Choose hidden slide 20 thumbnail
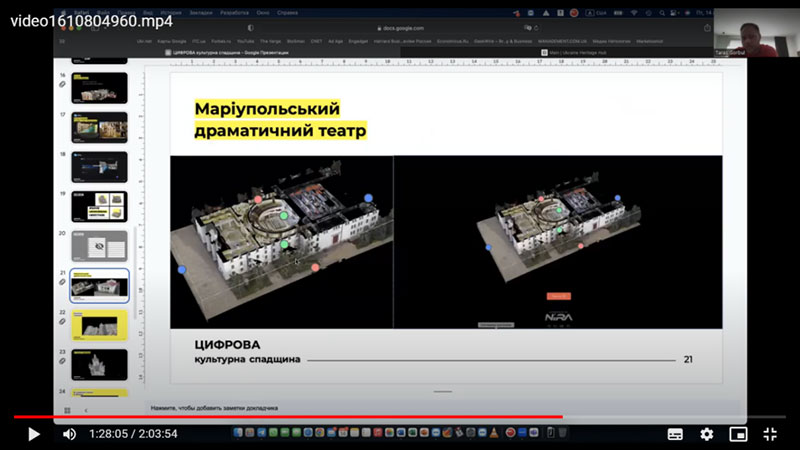 coord(99,246)
